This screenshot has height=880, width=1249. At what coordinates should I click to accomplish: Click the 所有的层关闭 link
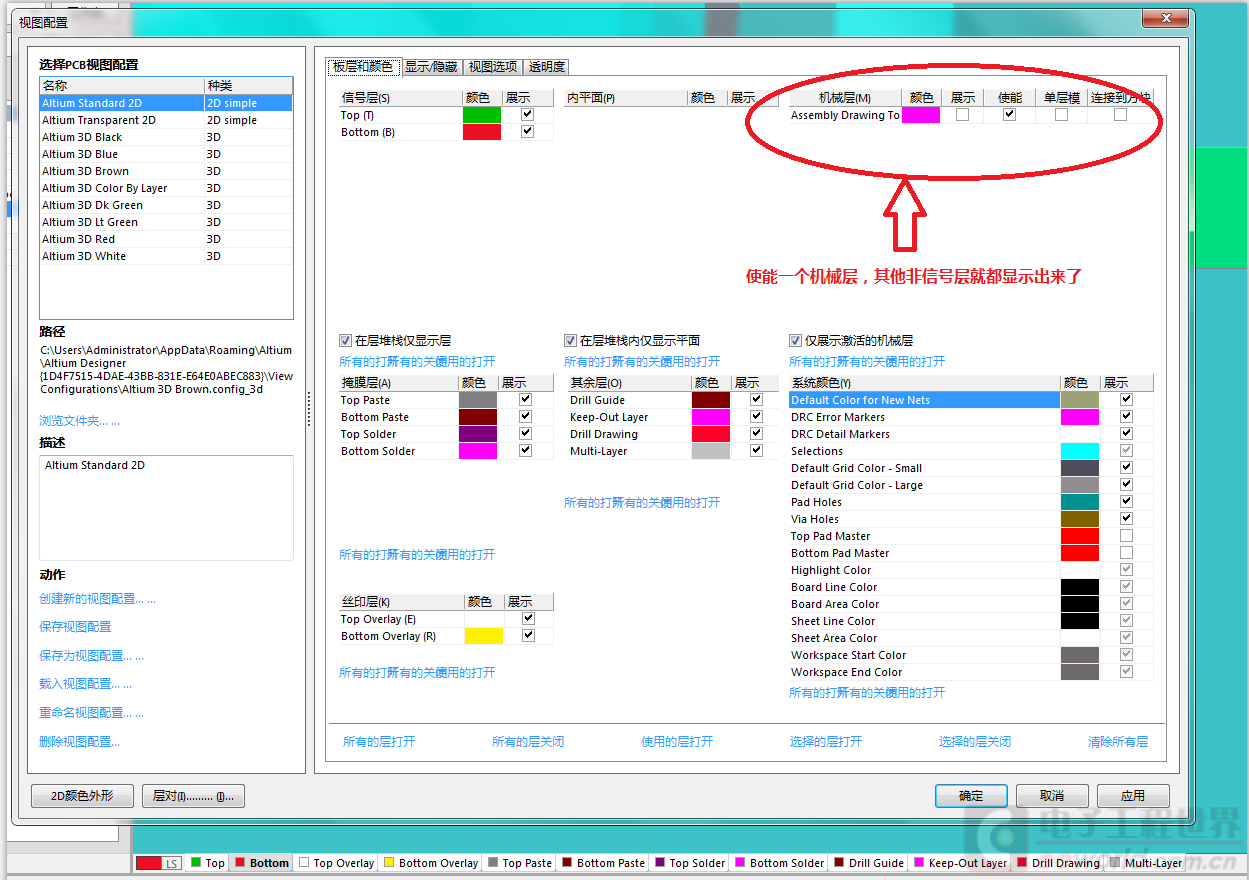[528, 742]
